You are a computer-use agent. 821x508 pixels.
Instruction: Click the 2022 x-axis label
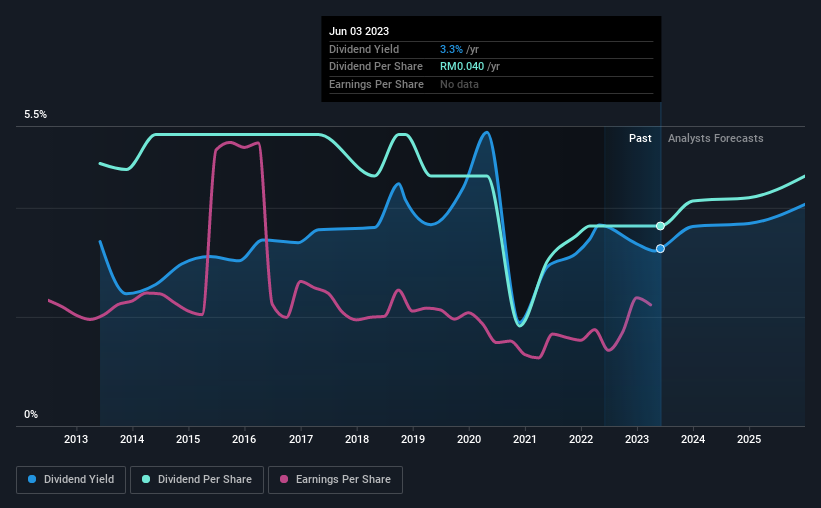pos(581,439)
